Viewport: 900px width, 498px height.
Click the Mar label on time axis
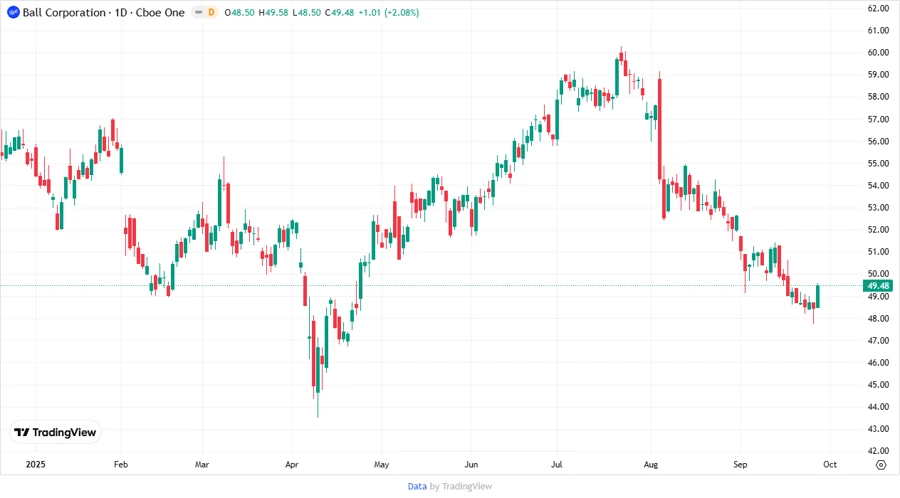pos(202,464)
